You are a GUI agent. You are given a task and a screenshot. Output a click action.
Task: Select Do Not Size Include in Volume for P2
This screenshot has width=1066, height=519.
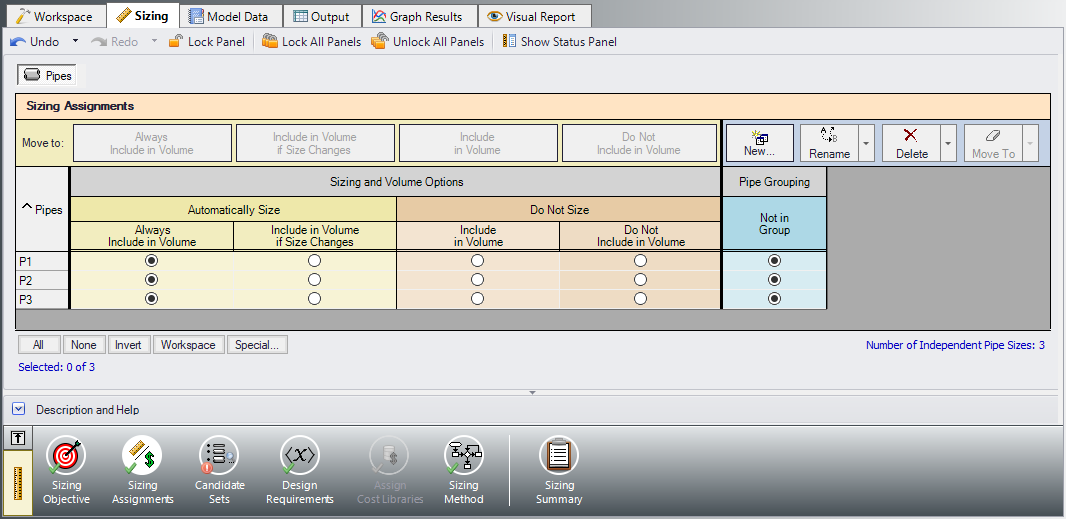point(478,280)
